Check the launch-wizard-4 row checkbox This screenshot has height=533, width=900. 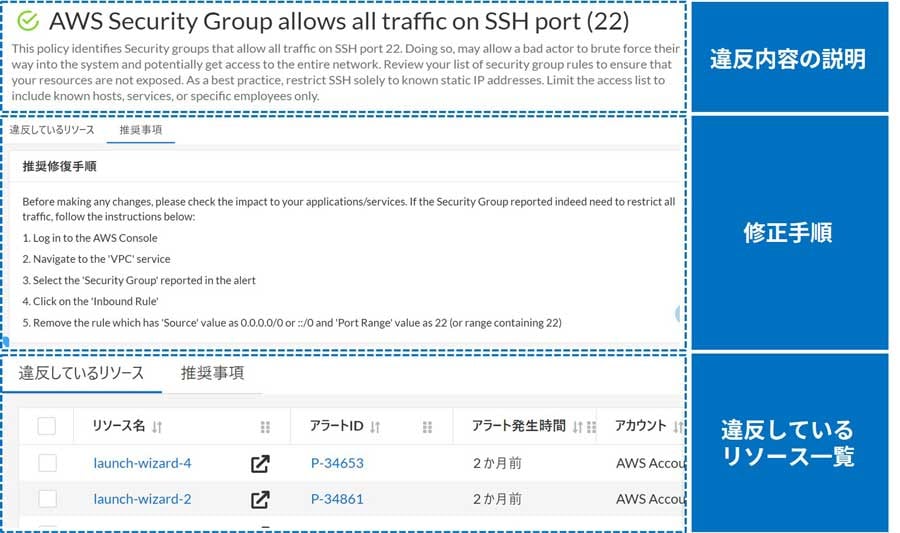[47, 463]
